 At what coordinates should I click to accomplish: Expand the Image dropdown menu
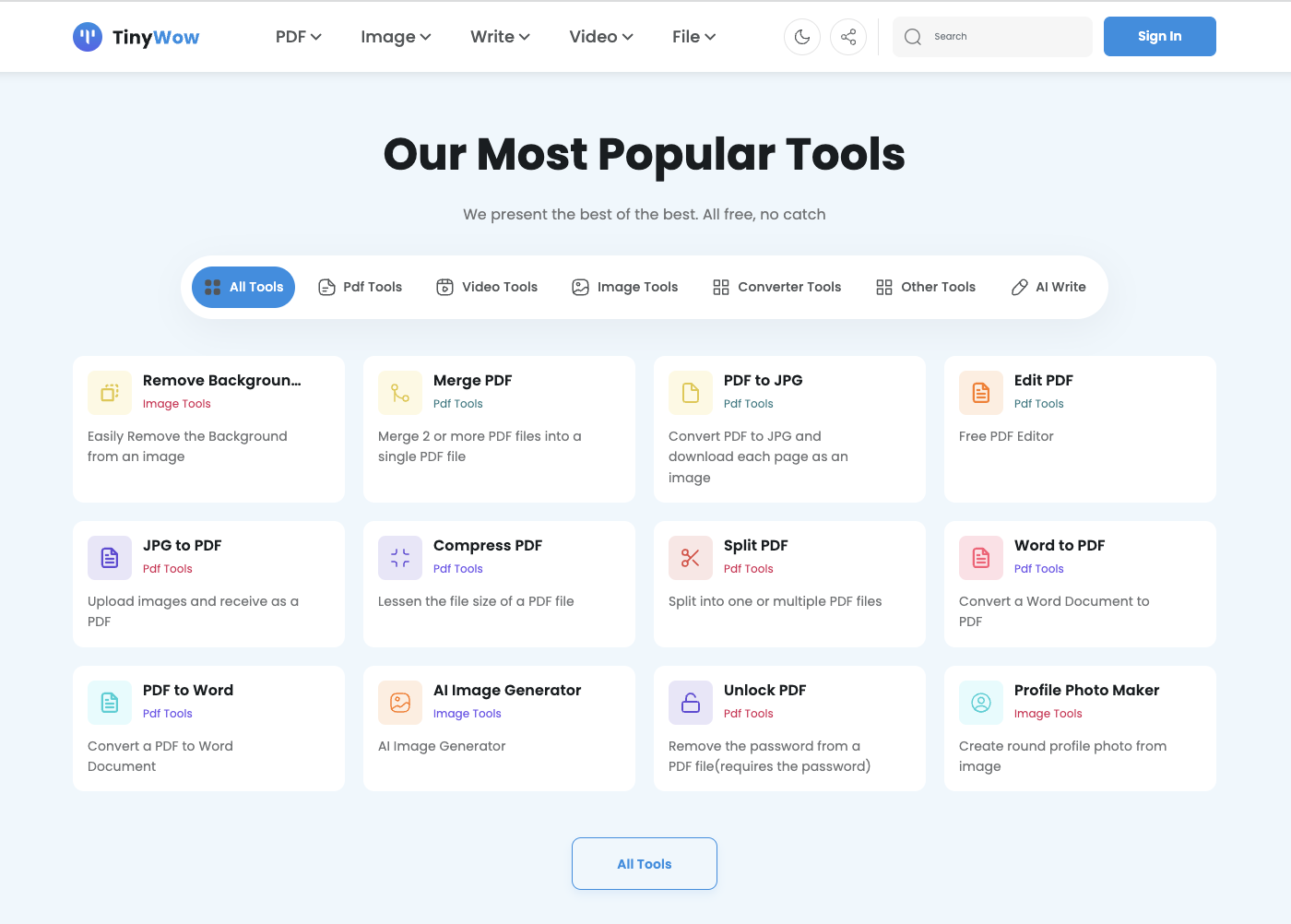pos(396,37)
